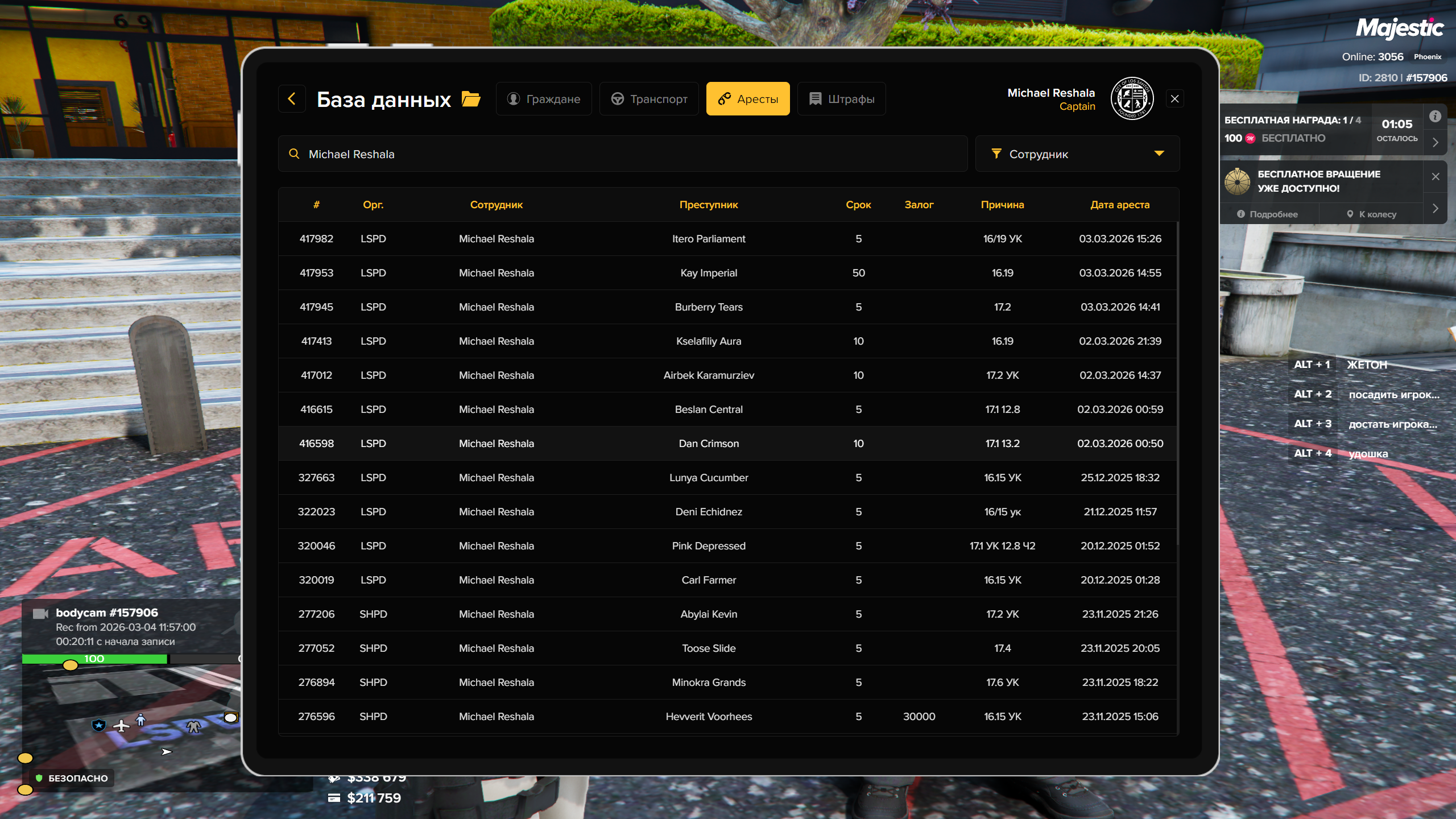Click the Подробнее link
Image resolution: width=1456 pixels, height=819 pixels.
(1268, 214)
